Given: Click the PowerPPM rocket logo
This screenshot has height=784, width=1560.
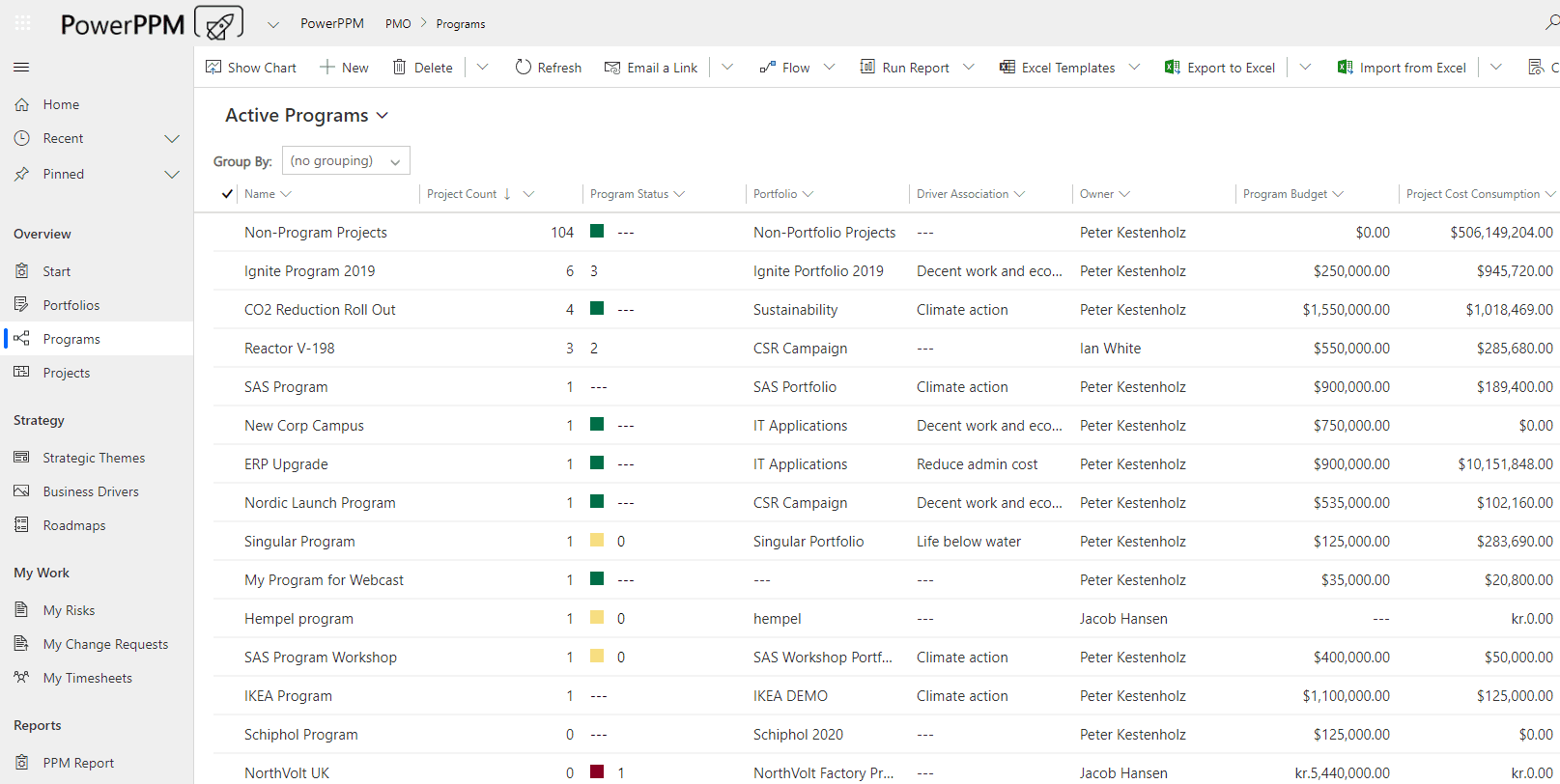Looking at the screenshot, I should [x=218, y=23].
